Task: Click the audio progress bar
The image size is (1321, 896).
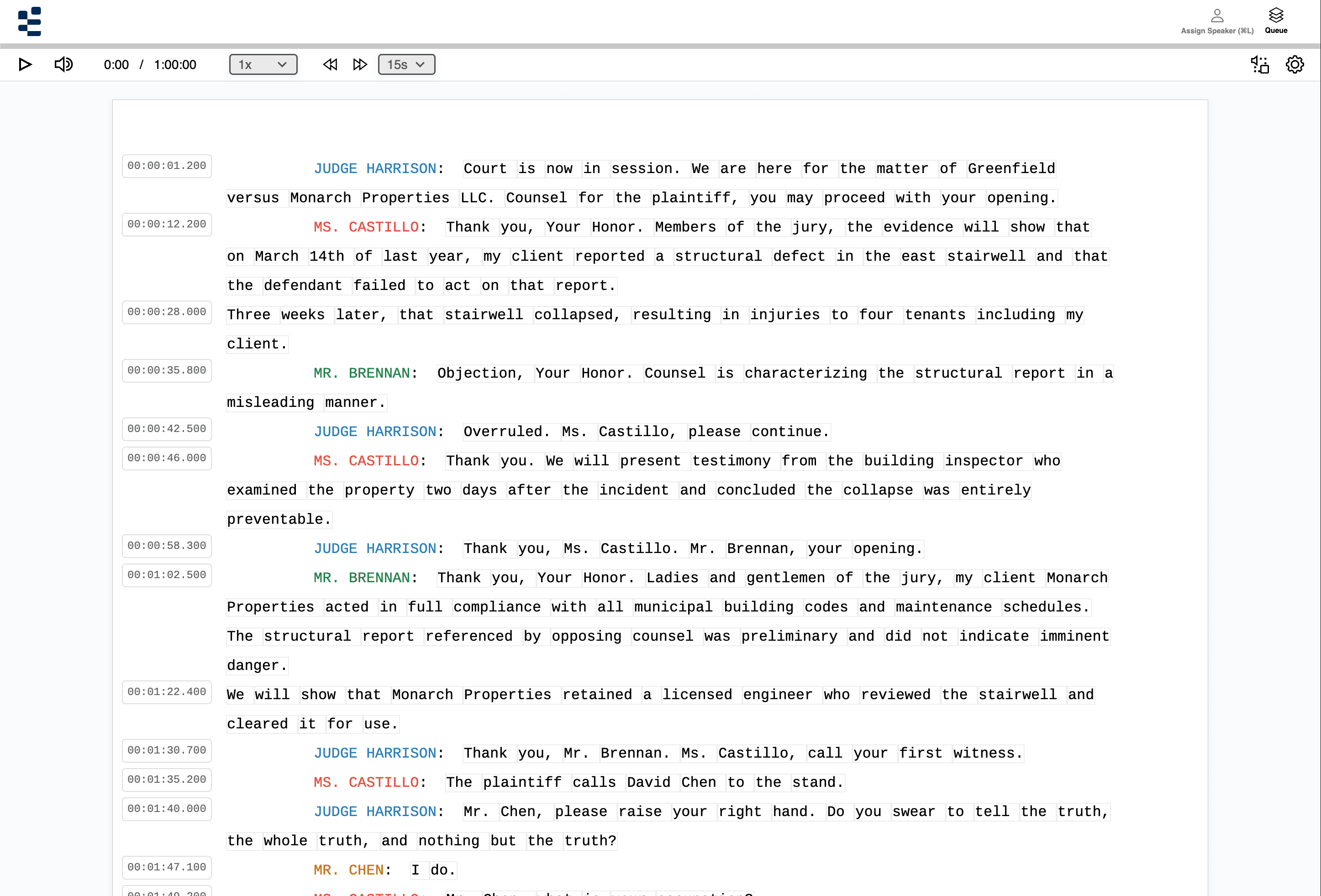Action: tap(660, 46)
